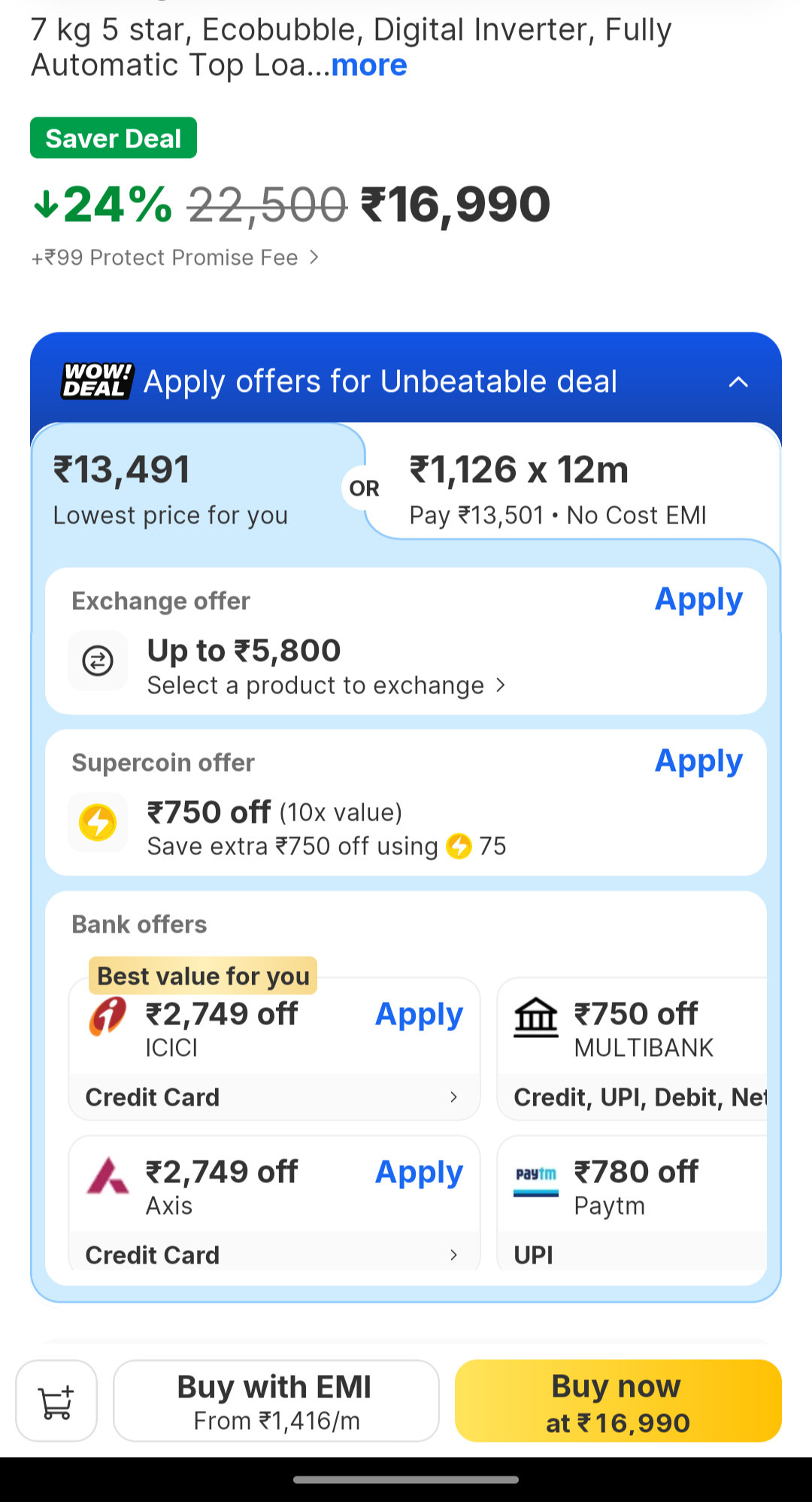Tap the Supercoin lightning icon

tap(98, 822)
